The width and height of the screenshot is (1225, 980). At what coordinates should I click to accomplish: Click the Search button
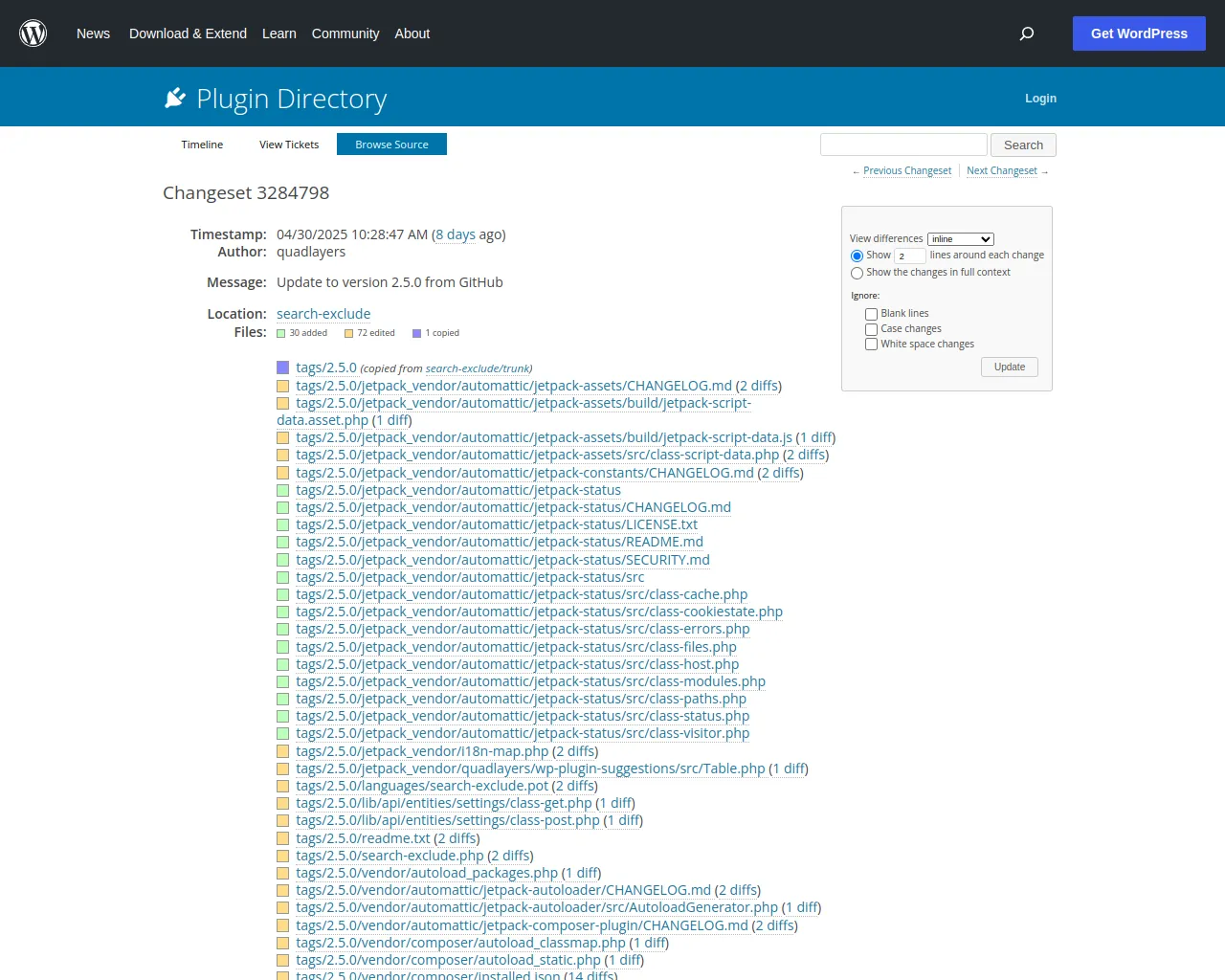[x=1023, y=145]
